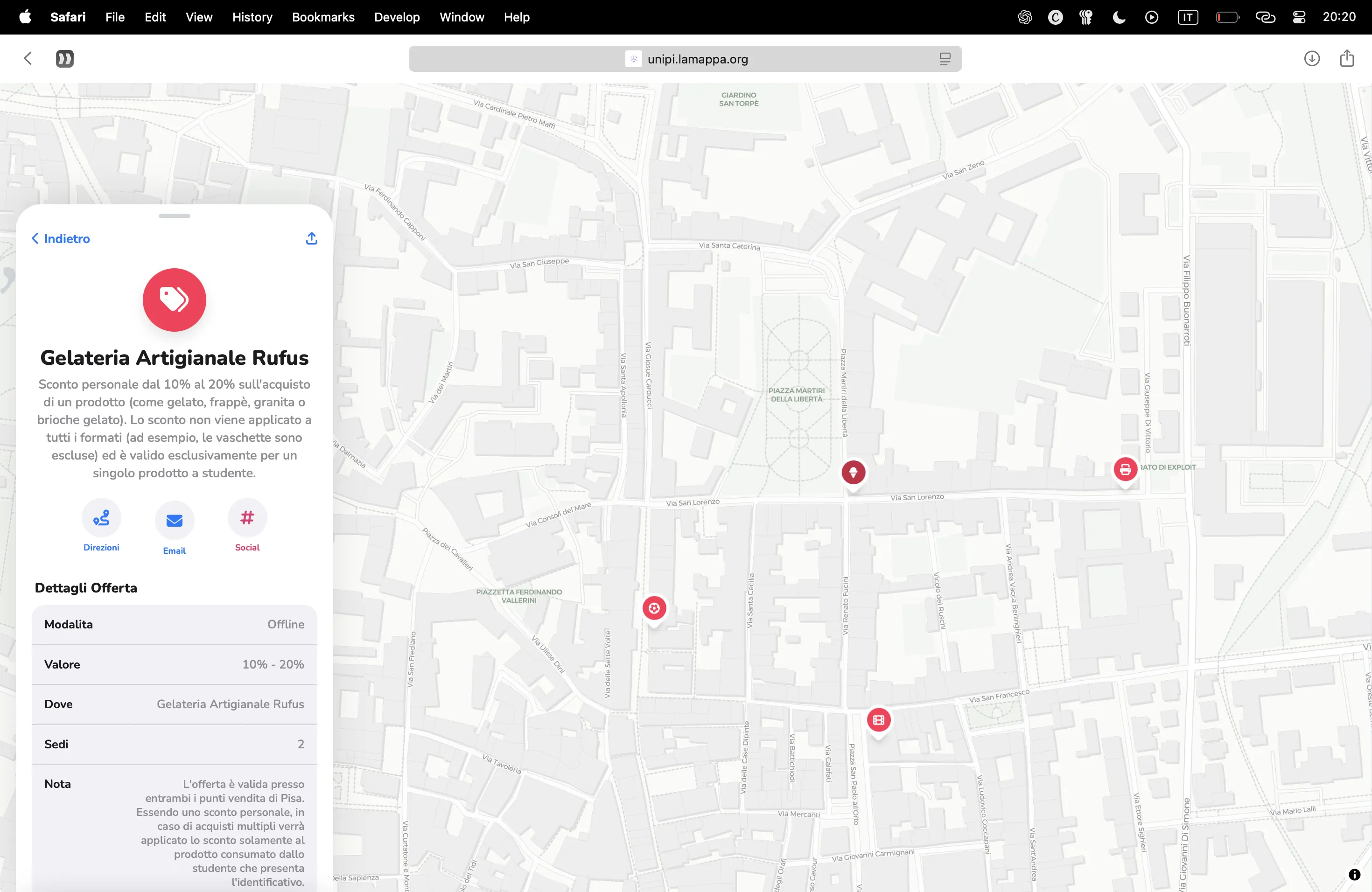Click the ChatGPT menu bar icon
This screenshot has height=892, width=1372.
pos(1024,17)
